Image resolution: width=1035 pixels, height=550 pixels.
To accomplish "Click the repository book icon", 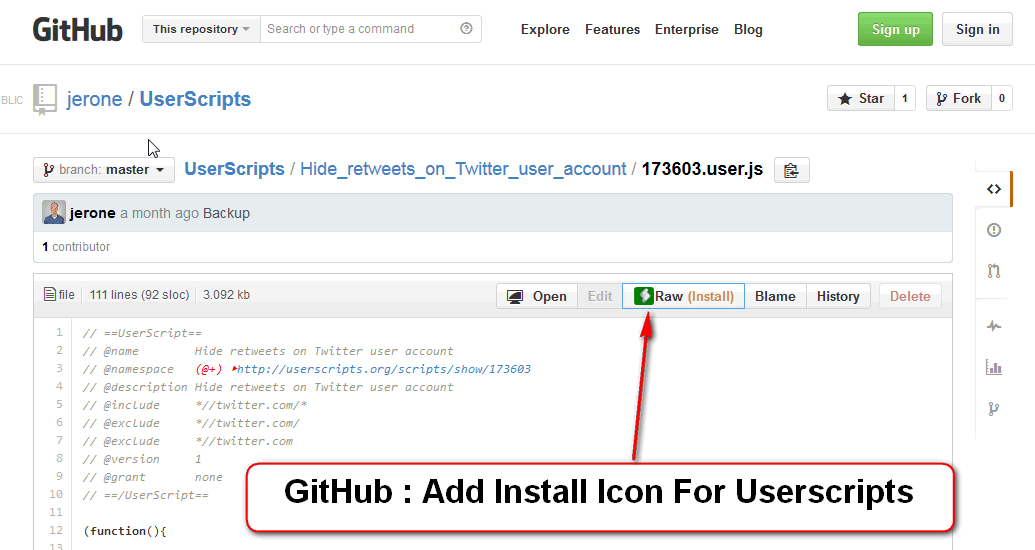I will (x=45, y=100).
